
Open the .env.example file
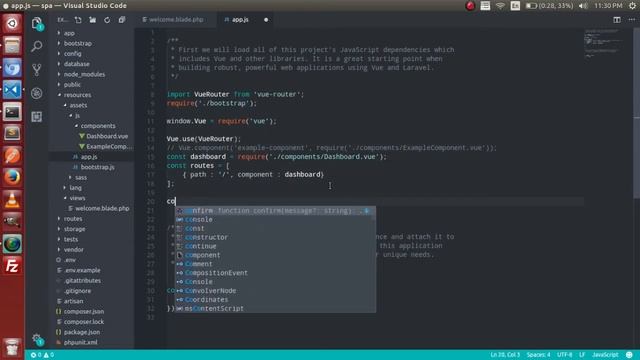point(82,270)
